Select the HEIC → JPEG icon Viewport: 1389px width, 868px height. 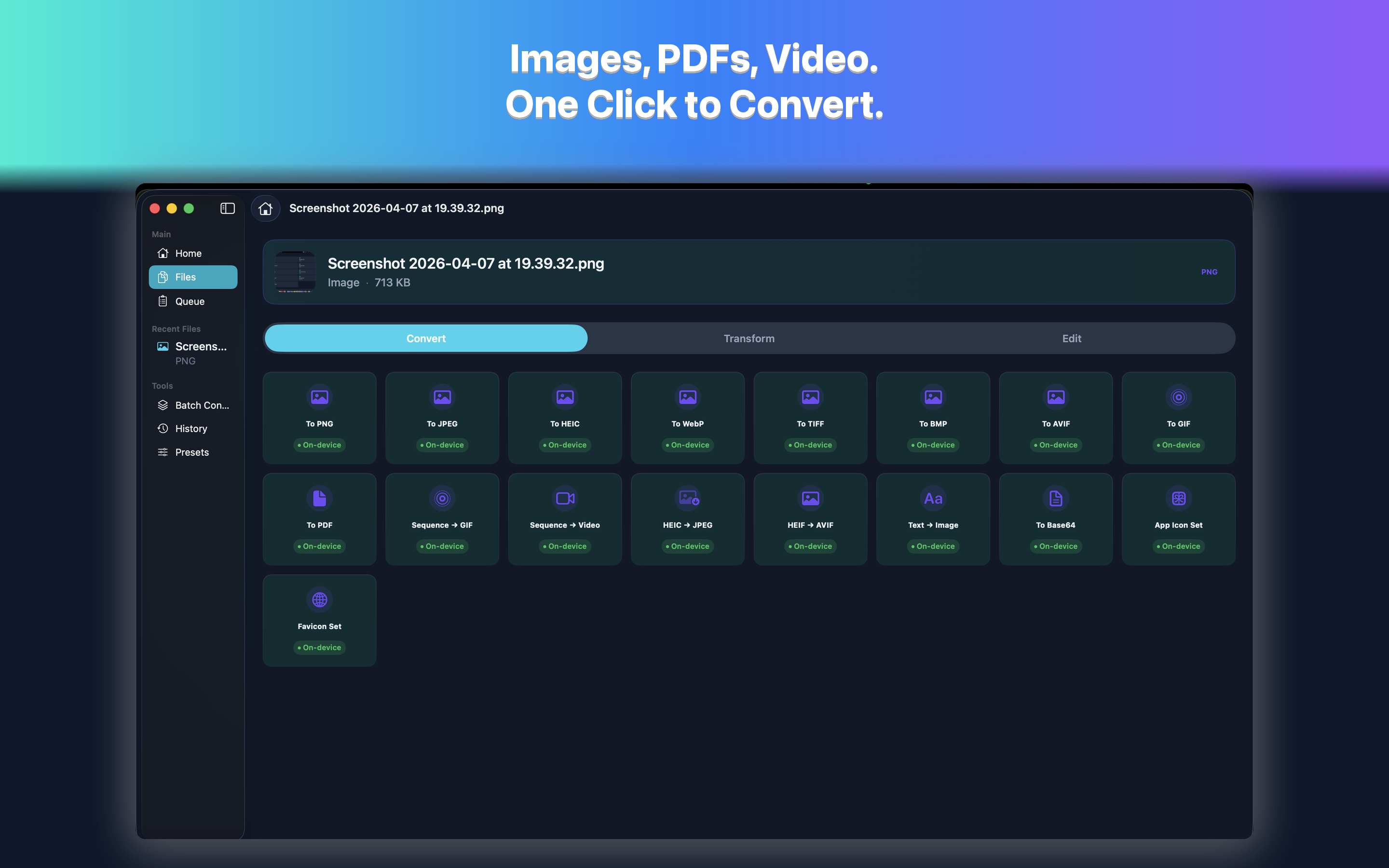[688, 498]
